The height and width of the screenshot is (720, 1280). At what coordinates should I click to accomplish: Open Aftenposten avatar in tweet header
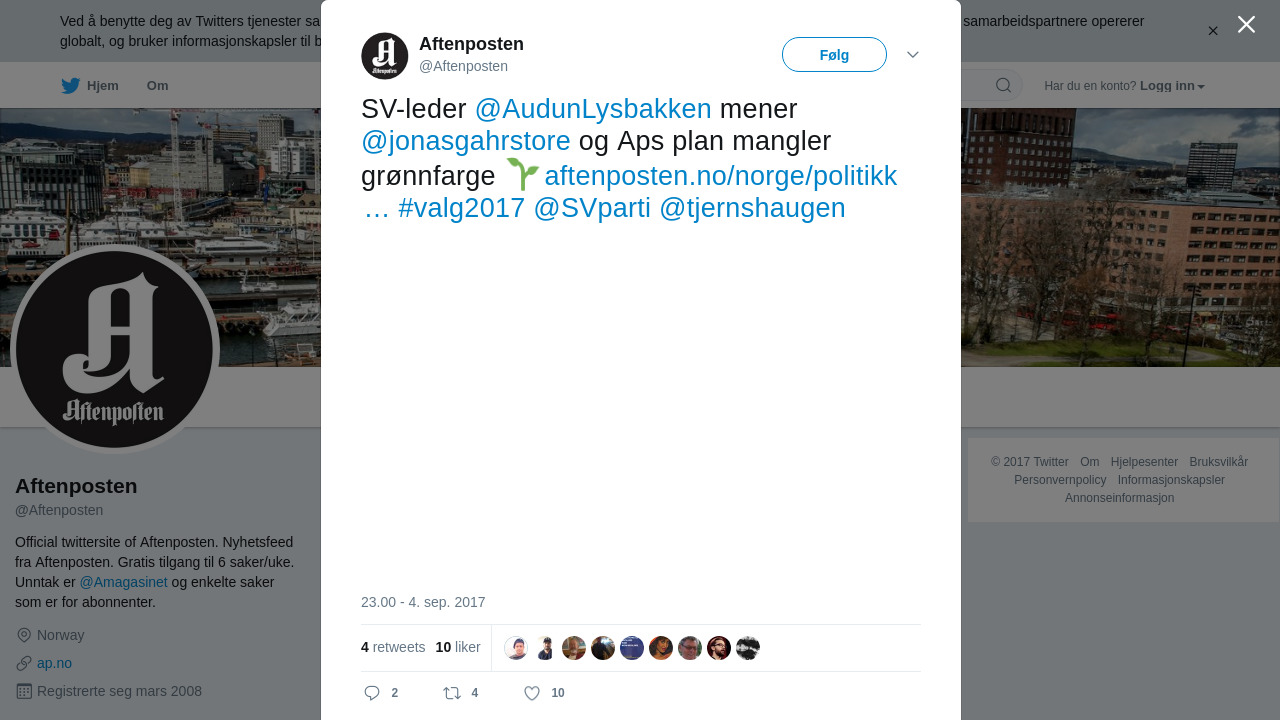click(385, 56)
